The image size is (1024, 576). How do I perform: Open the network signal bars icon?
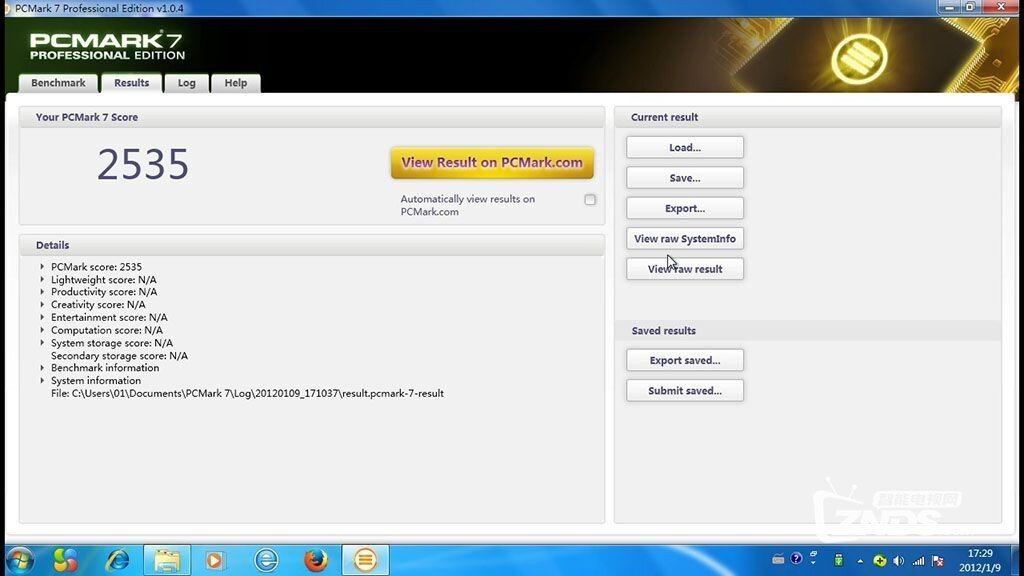[918, 560]
